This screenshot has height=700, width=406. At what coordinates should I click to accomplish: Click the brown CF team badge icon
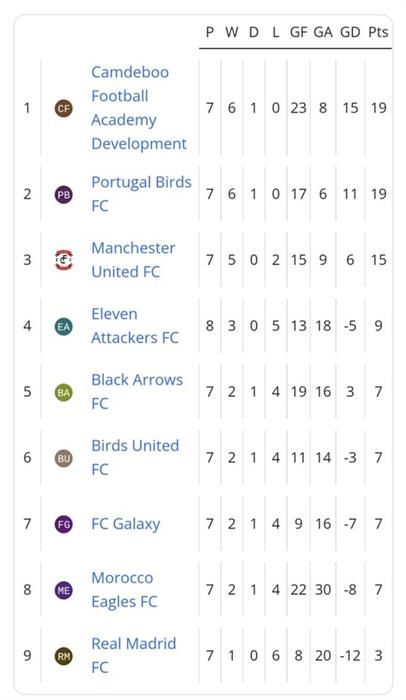63,108
